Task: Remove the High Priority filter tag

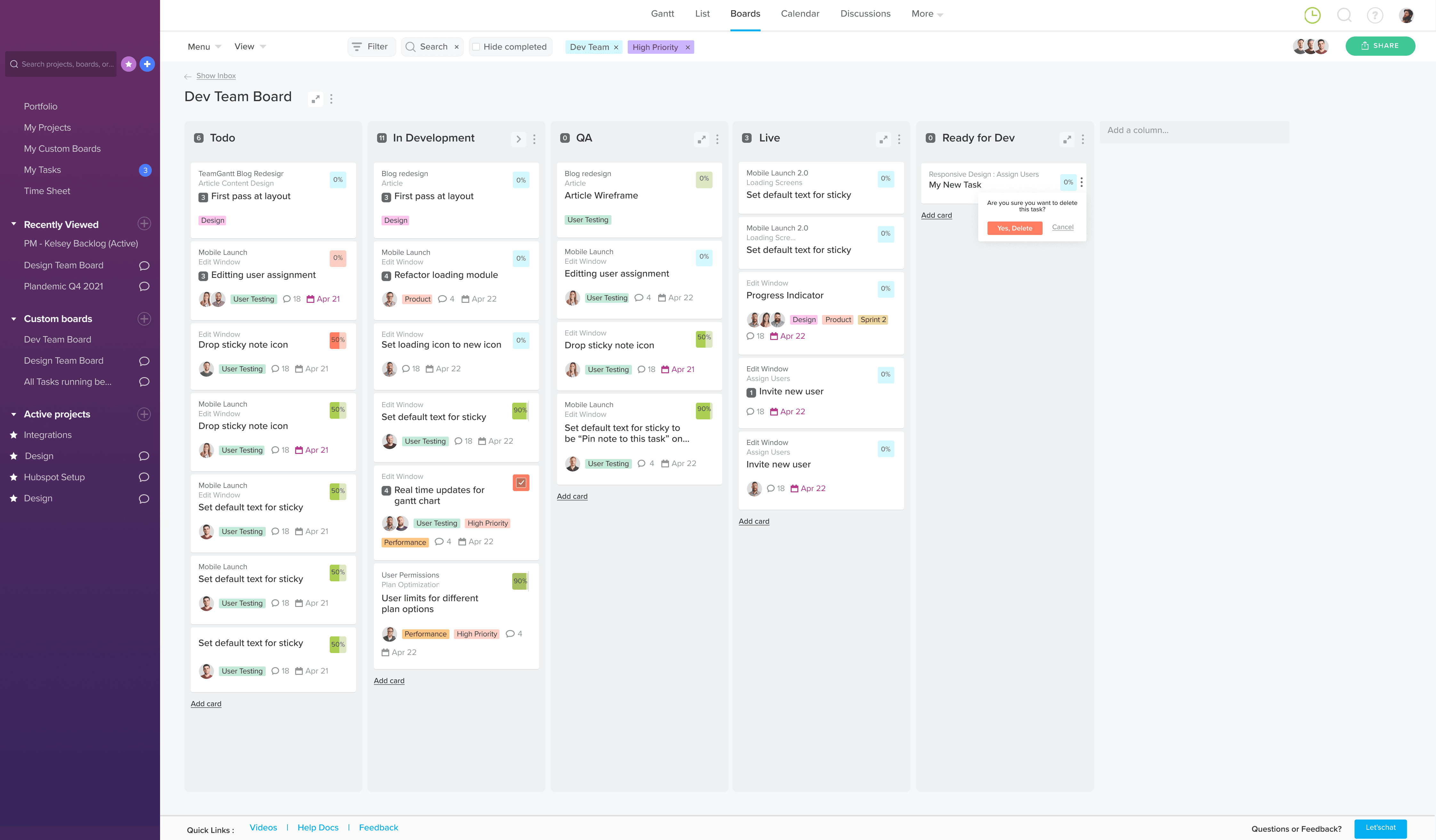Action: coord(688,47)
